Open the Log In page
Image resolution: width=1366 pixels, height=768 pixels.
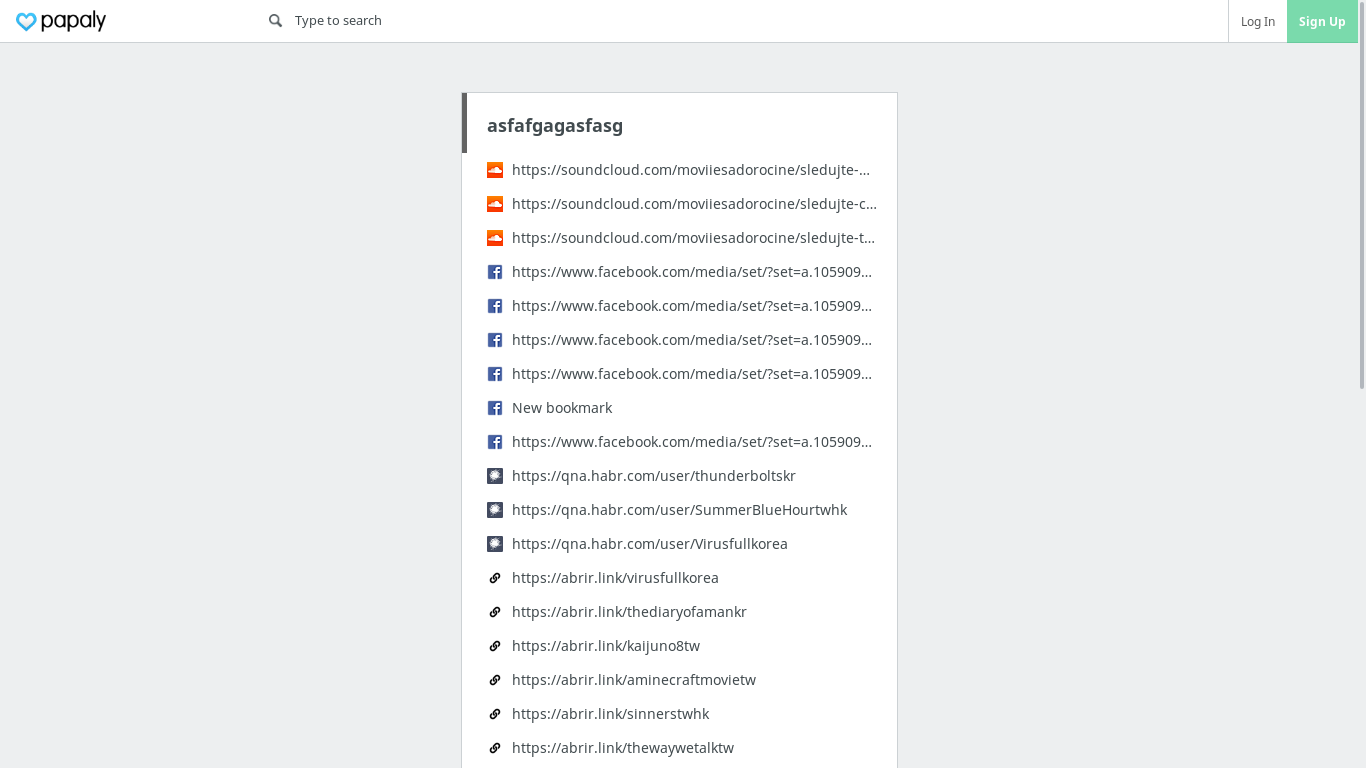pos(1257,21)
